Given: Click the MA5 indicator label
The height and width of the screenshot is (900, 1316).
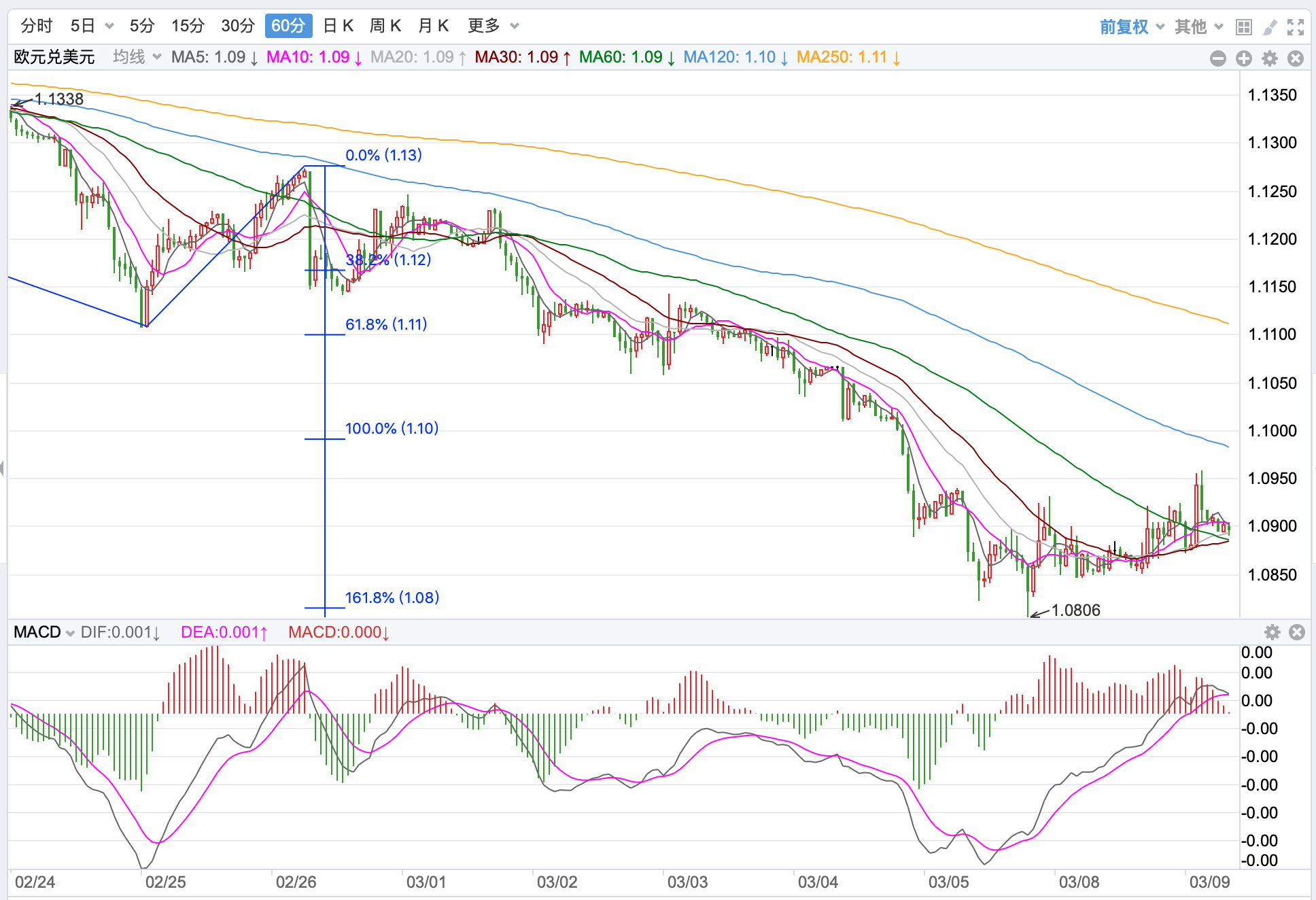Looking at the screenshot, I should (x=215, y=57).
